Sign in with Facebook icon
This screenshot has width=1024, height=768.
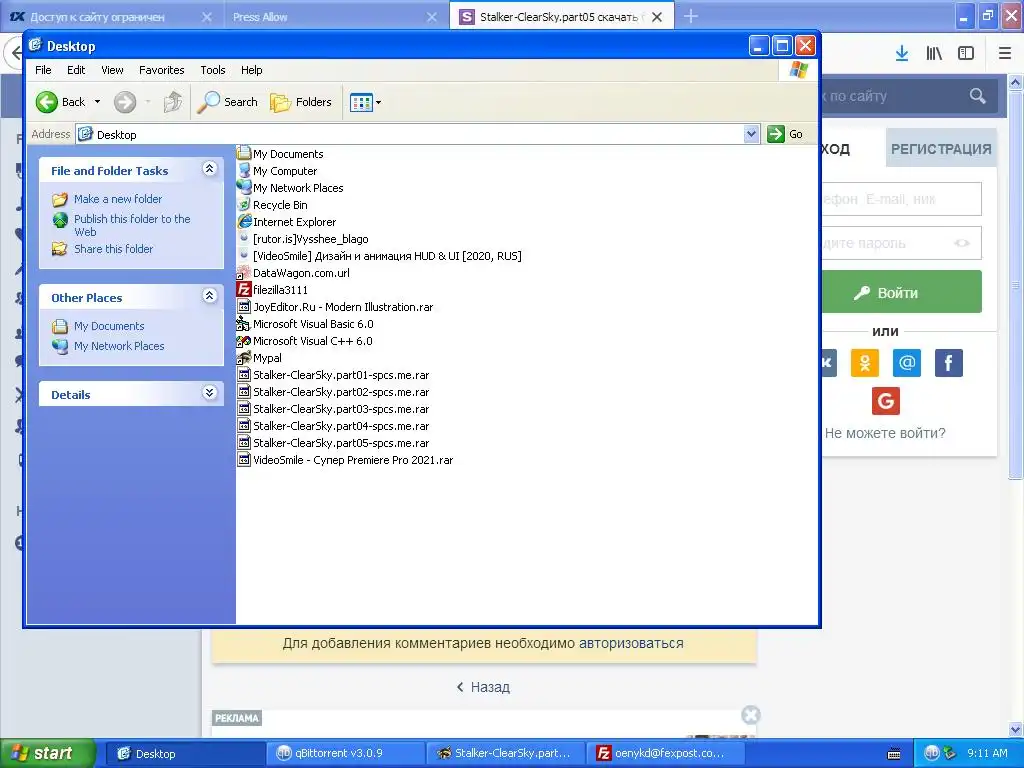tap(949, 363)
